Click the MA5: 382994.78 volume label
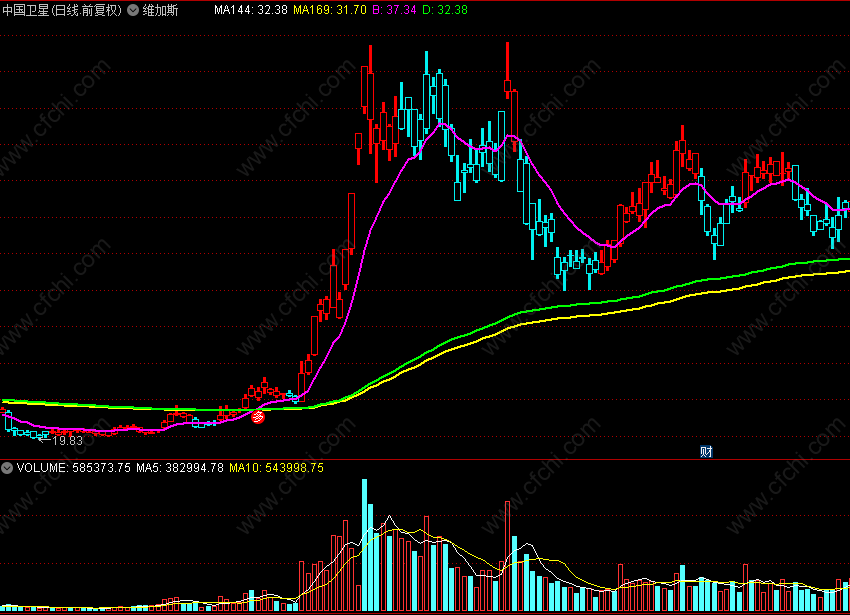The image size is (850, 615). coord(179,467)
